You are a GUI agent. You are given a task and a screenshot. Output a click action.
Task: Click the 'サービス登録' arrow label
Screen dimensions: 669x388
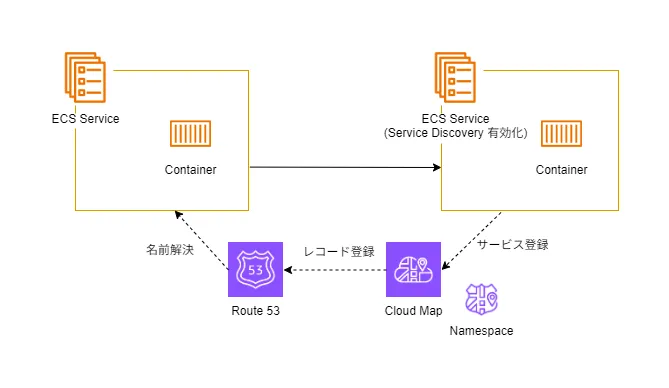512,245
